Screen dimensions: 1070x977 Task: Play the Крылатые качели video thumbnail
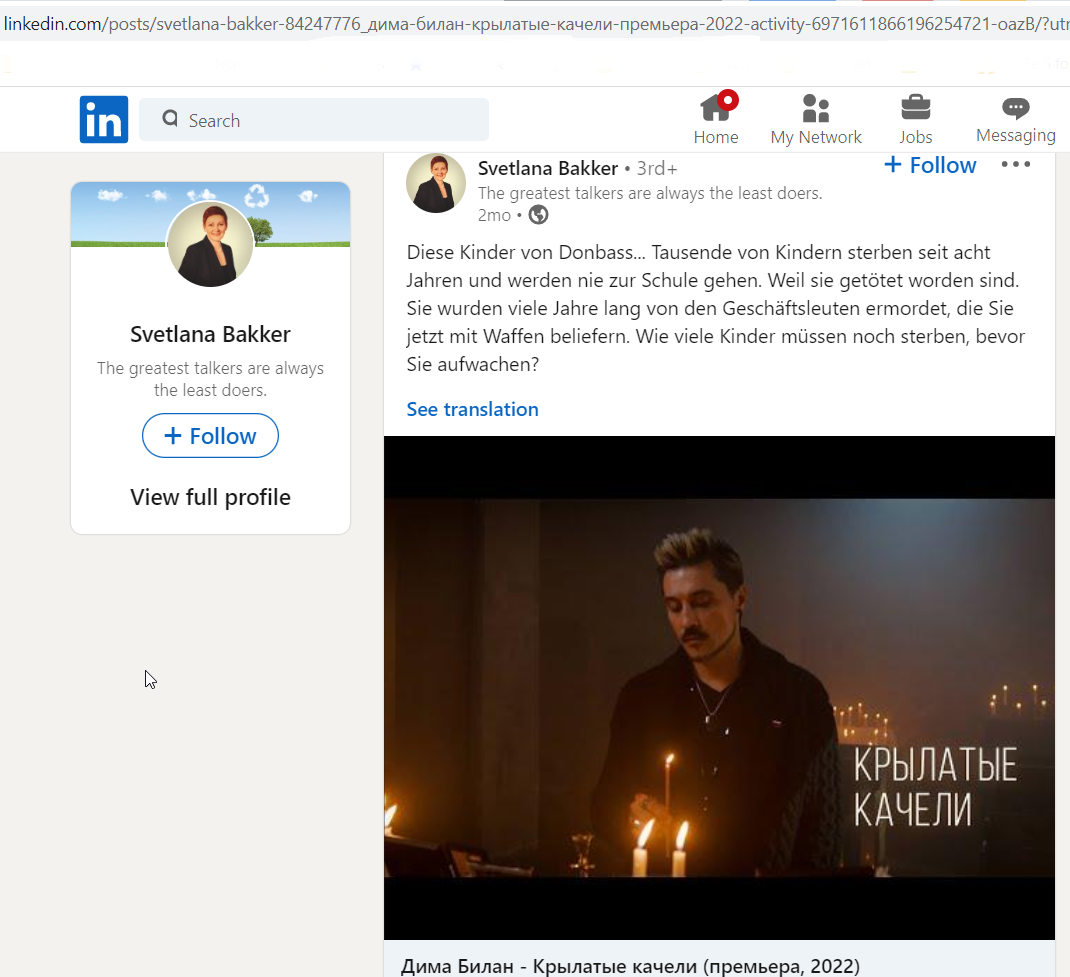(x=719, y=688)
